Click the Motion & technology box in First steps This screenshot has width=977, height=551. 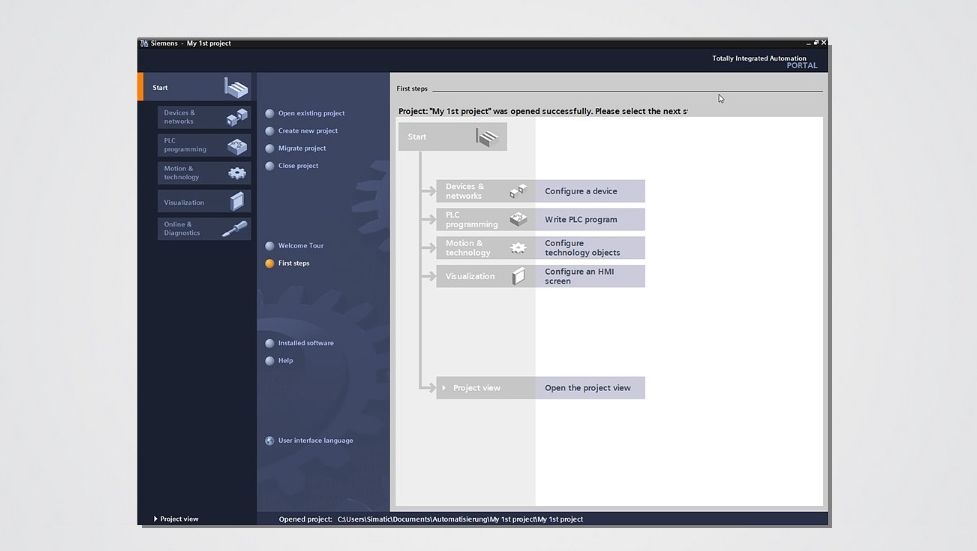coord(486,248)
